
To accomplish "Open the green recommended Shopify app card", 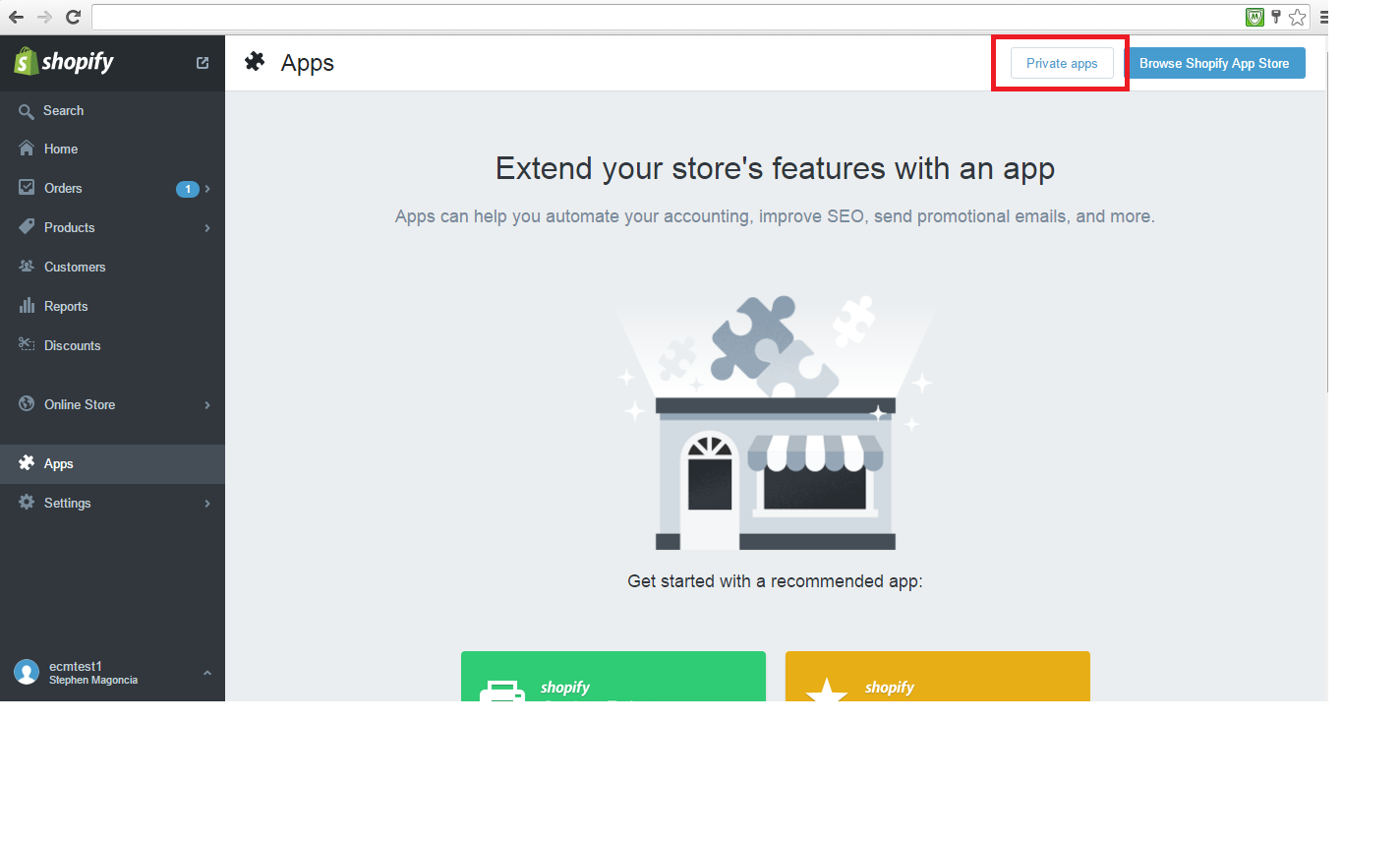I will coord(613,676).
